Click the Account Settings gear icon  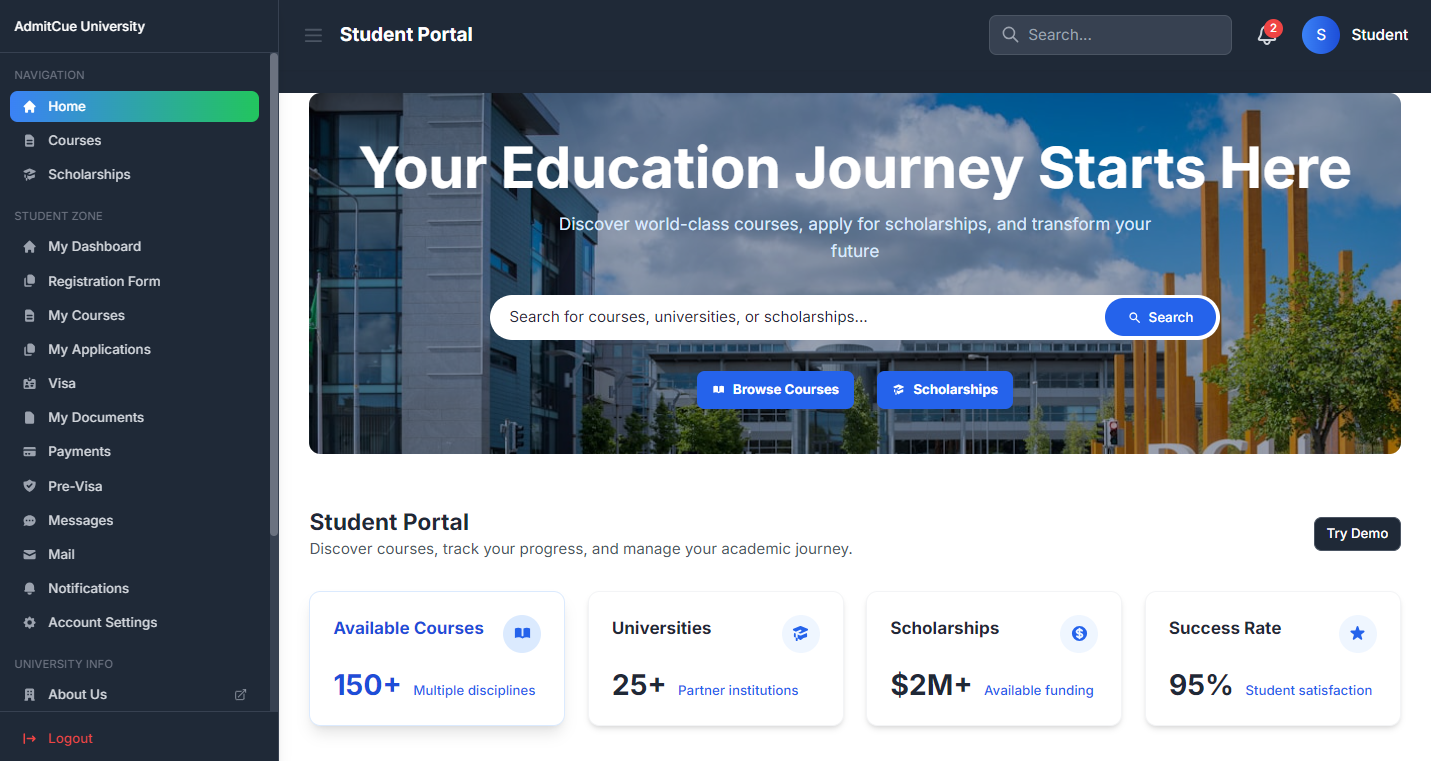tap(29, 623)
